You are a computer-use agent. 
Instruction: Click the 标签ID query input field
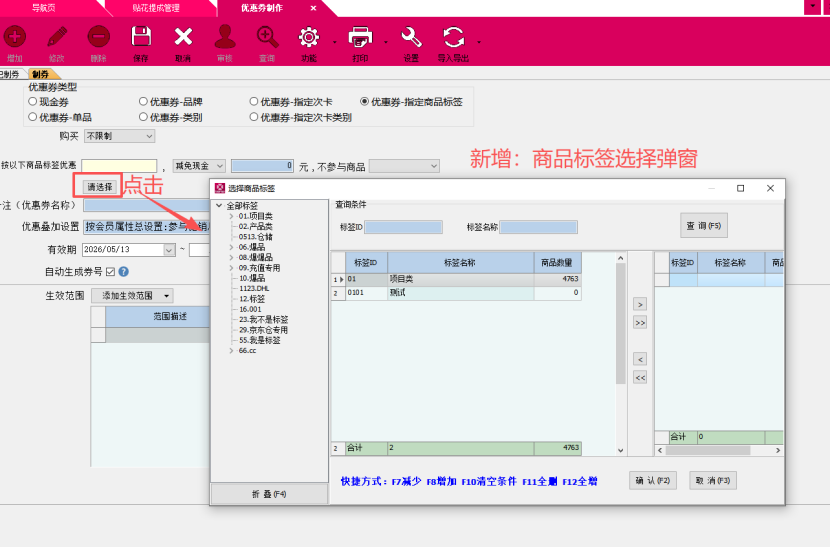point(403,227)
